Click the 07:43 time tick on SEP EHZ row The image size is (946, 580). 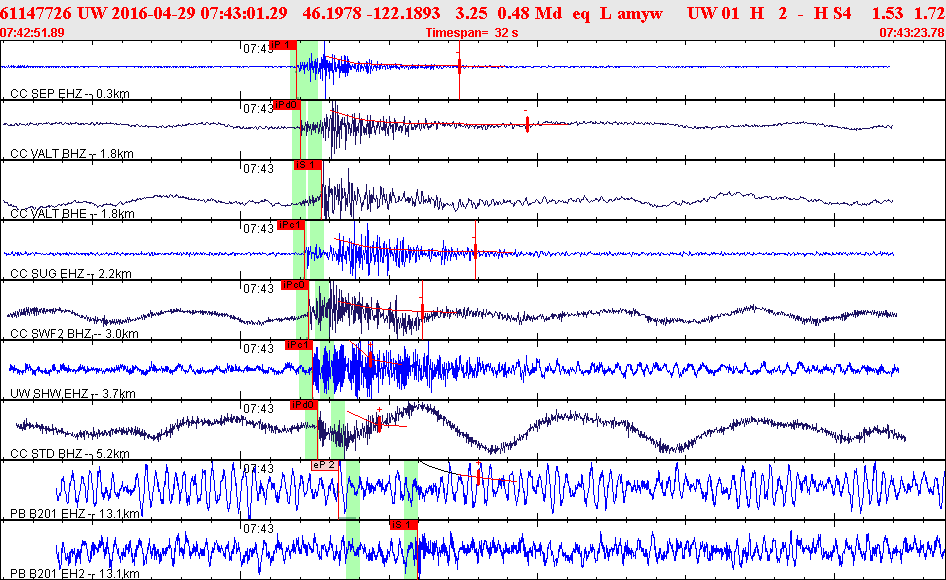(x=258, y=49)
